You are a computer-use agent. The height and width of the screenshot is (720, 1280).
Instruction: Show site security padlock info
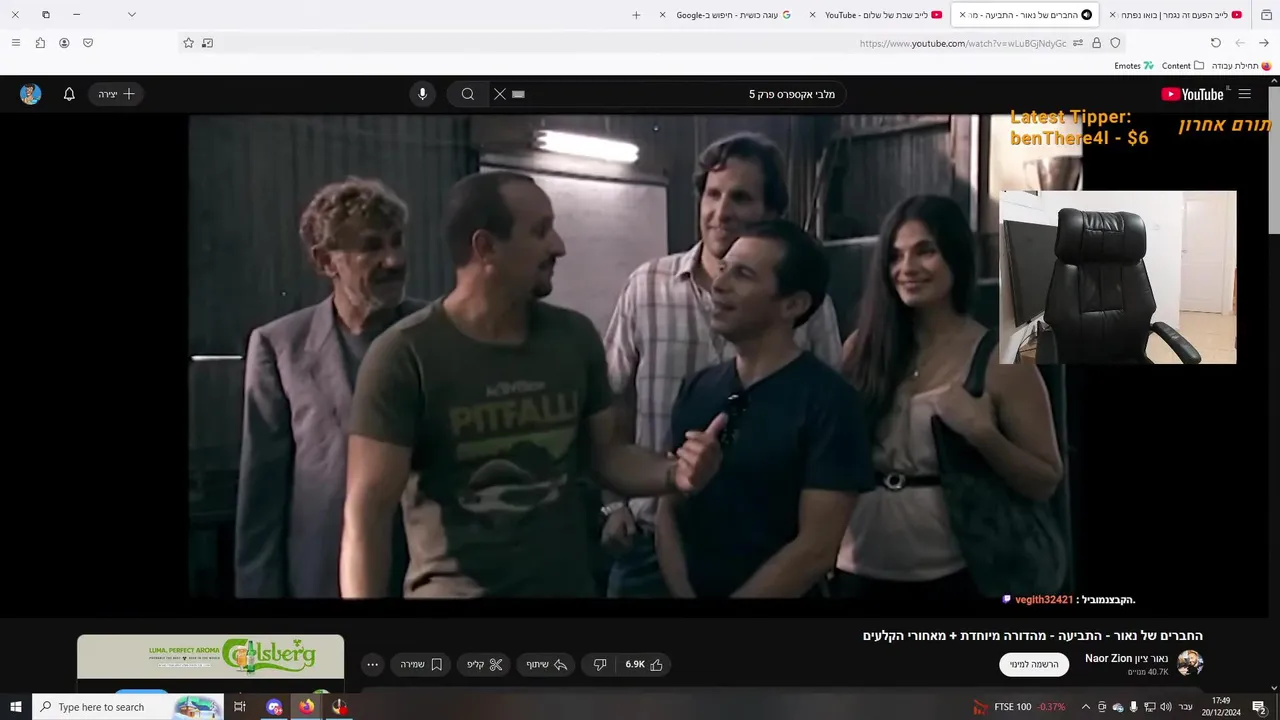coord(1096,43)
